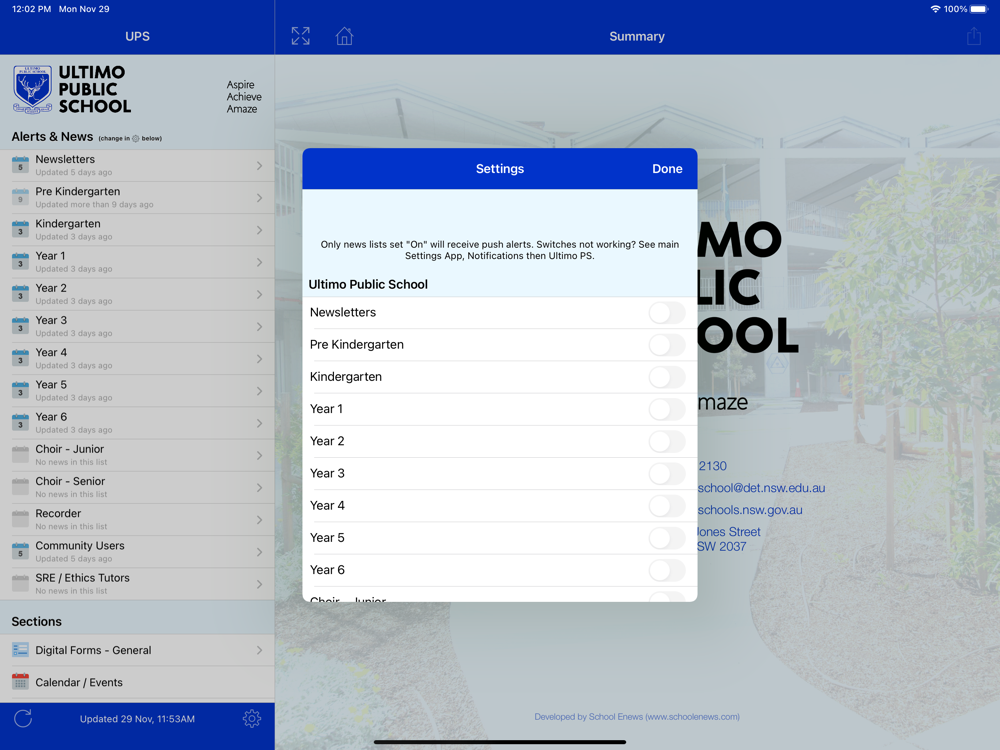The height and width of the screenshot is (750, 1000).
Task: Tap the Ultimo Public School crest logo
Action: [x=32, y=89]
